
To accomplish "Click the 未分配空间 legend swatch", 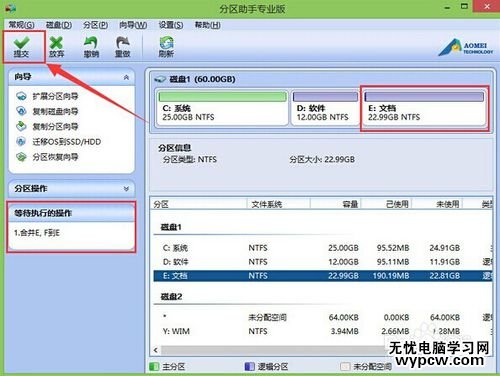I will click(345, 367).
